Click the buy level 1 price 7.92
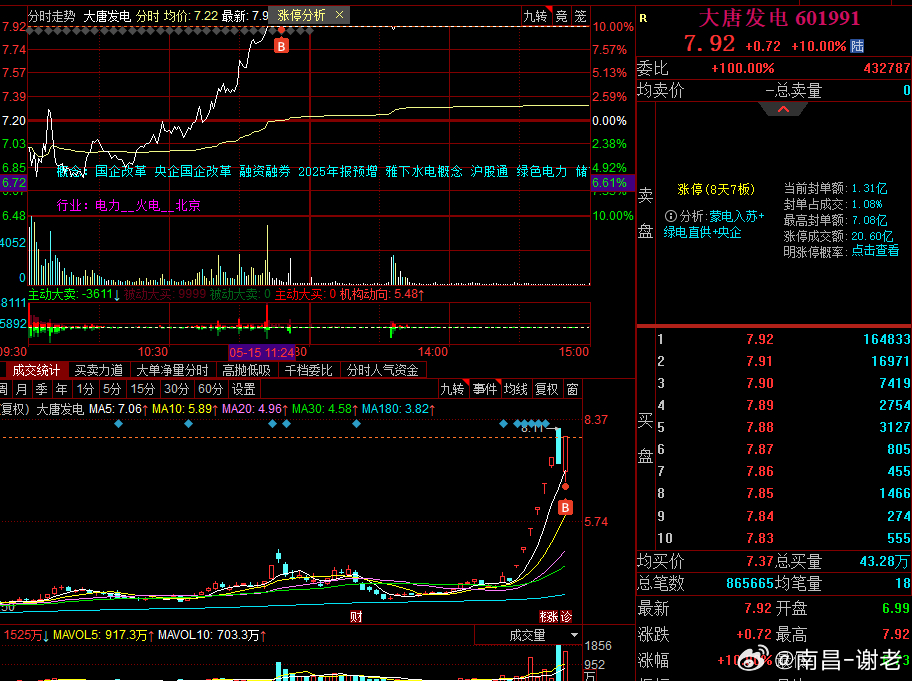 (760, 339)
